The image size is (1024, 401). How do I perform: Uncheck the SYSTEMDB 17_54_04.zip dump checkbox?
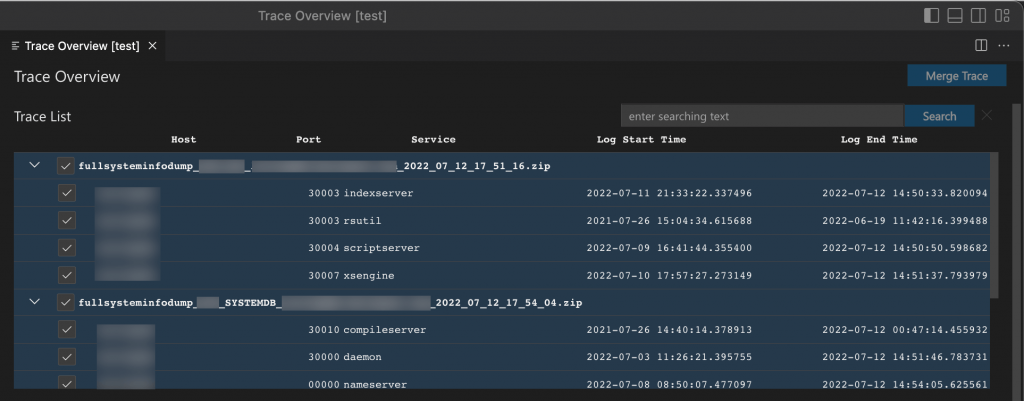(x=66, y=302)
